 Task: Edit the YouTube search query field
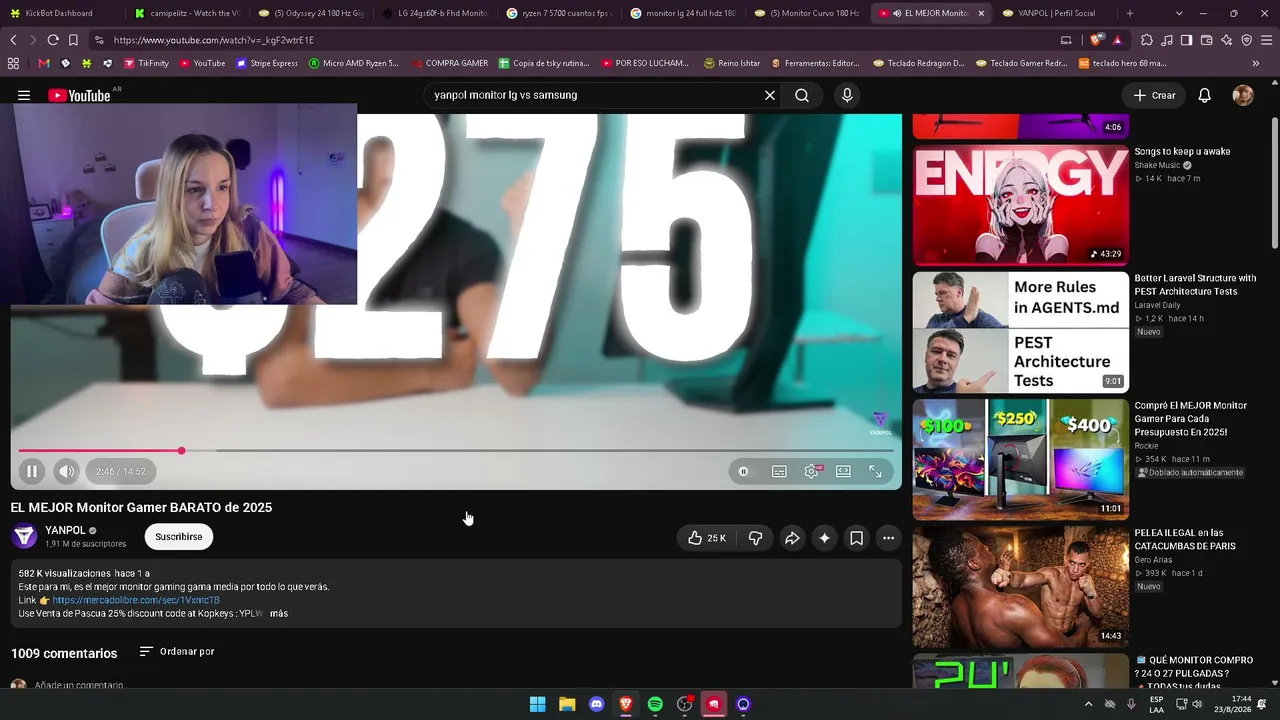click(x=595, y=95)
